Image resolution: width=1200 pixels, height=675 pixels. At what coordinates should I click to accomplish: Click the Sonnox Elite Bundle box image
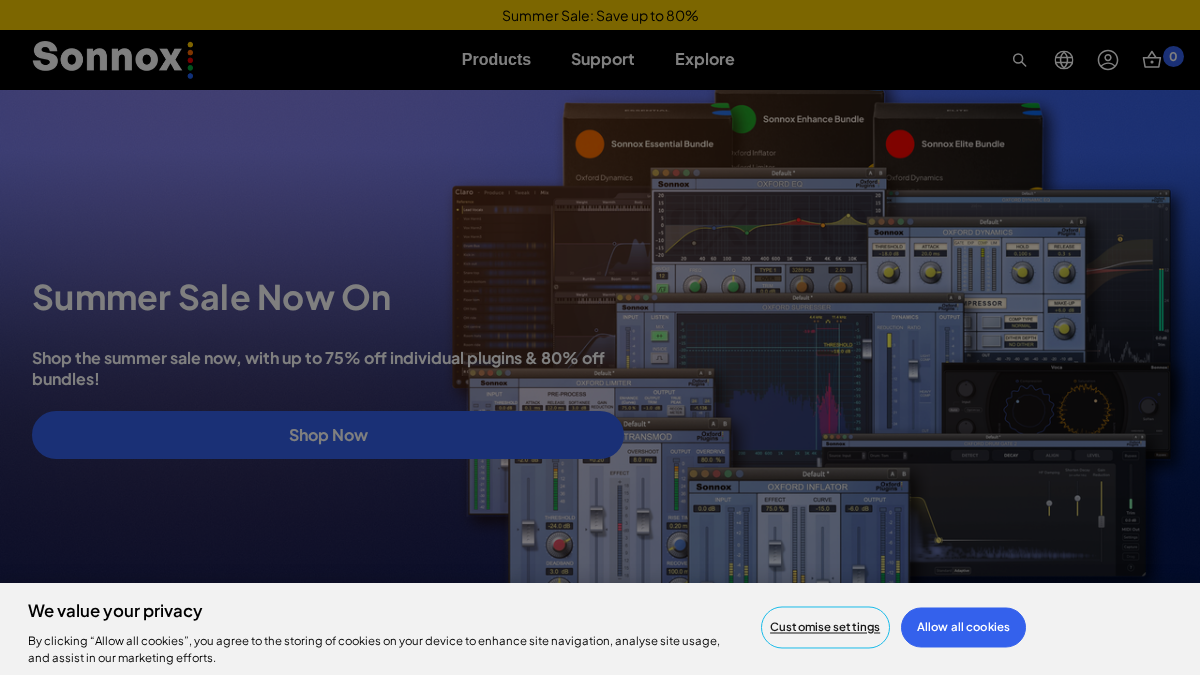tap(959, 147)
